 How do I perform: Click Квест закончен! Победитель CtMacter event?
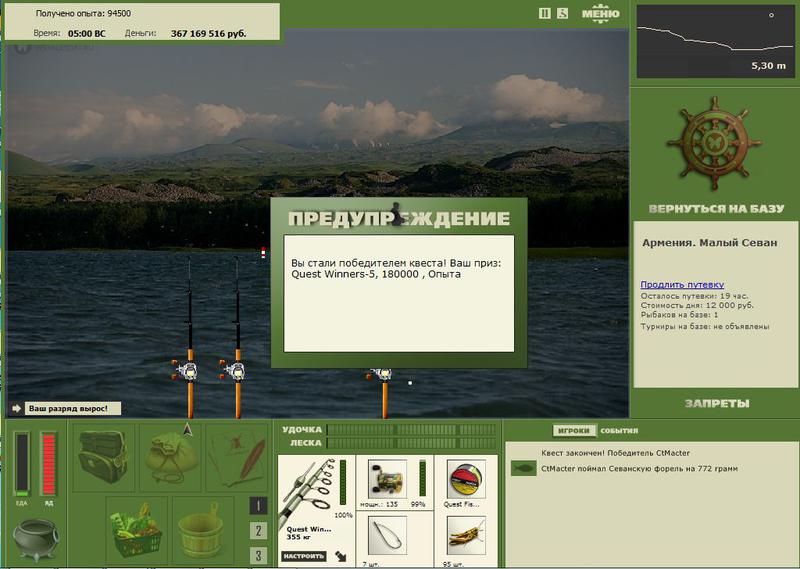615,453
